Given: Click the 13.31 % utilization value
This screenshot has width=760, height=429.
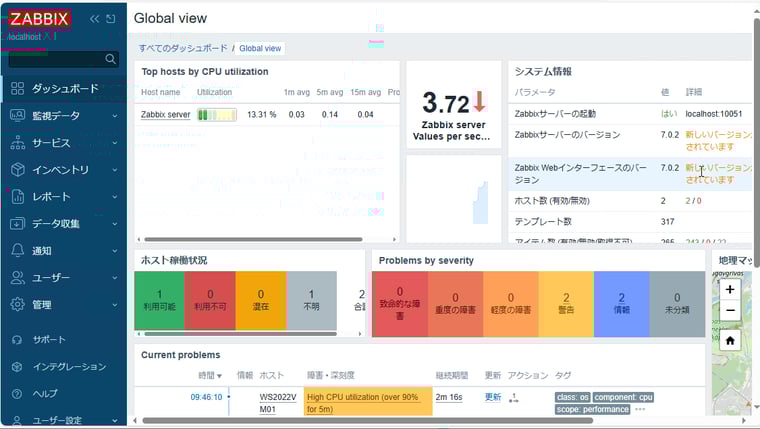Looking at the screenshot, I should tap(262, 114).
